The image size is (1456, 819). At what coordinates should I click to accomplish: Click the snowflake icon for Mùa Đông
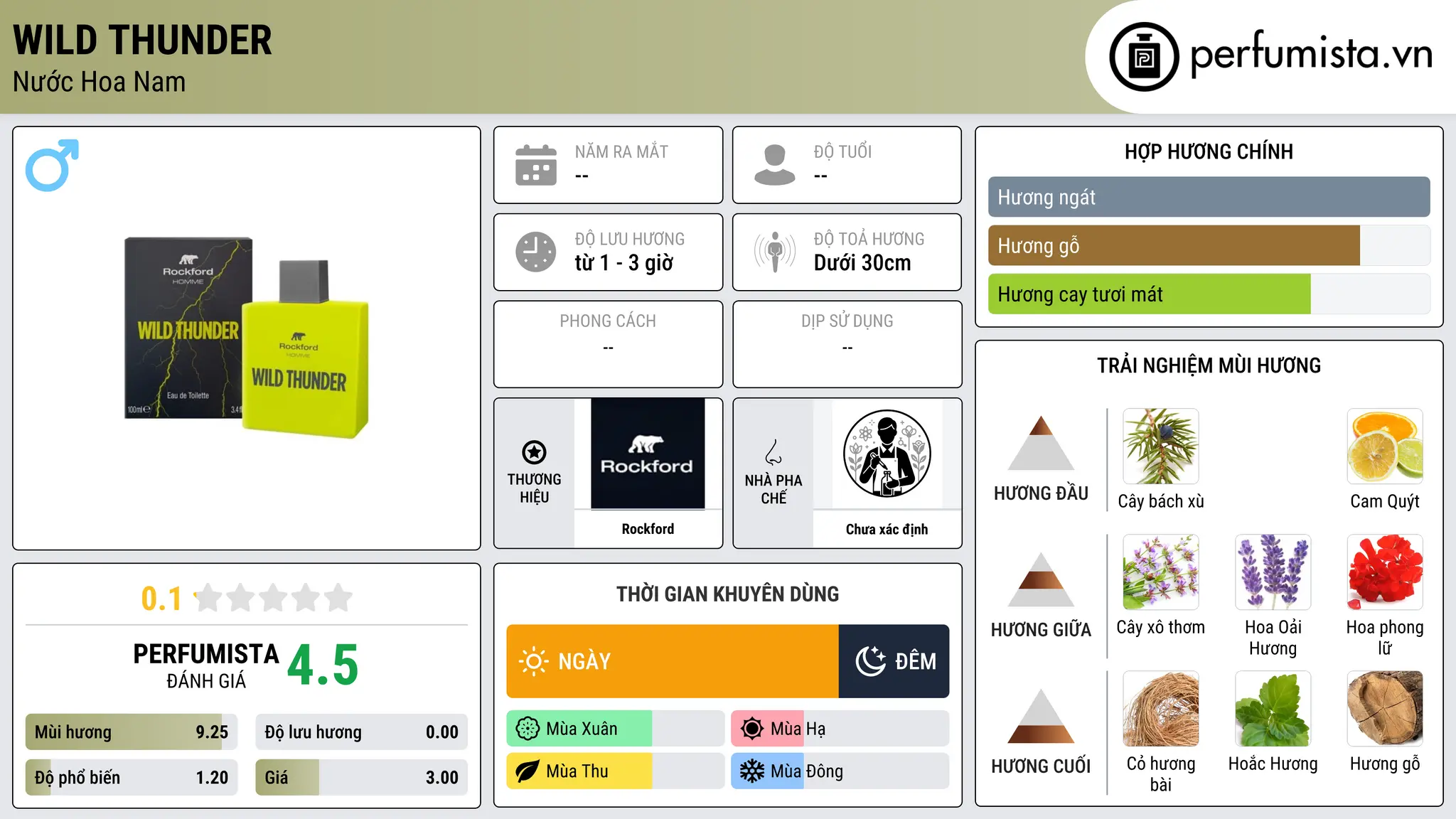click(752, 771)
